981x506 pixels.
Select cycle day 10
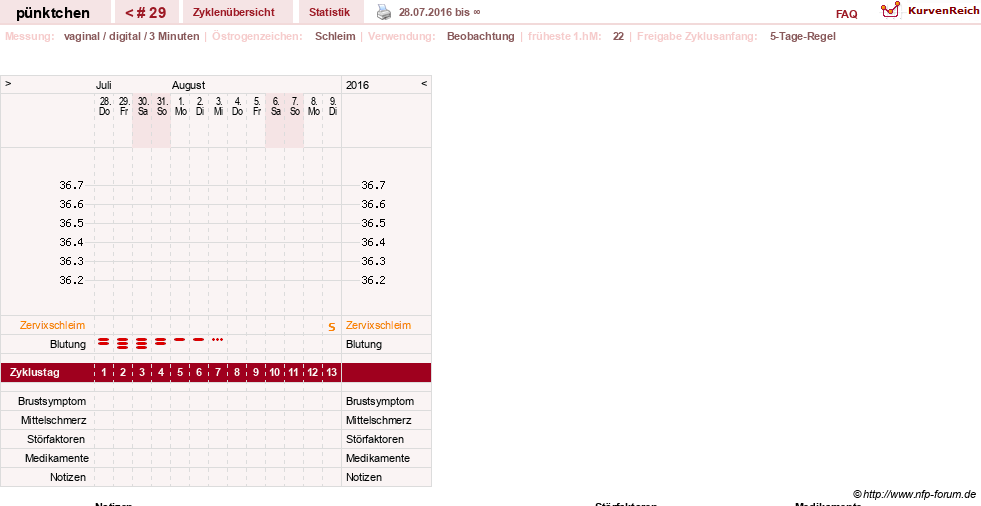click(x=275, y=372)
